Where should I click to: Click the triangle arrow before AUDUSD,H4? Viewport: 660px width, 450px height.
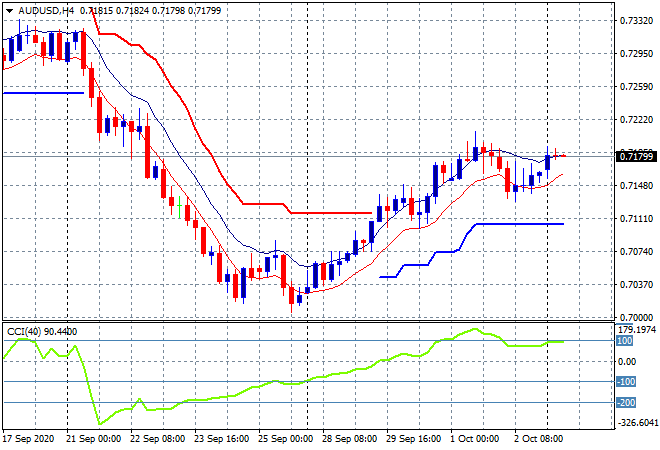(x=9, y=11)
